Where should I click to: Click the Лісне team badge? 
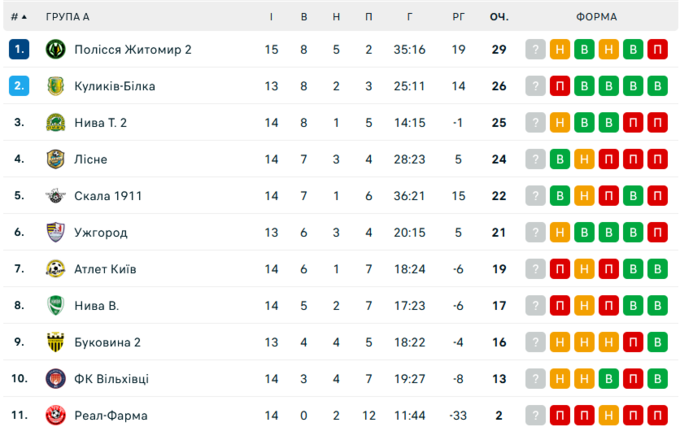55,159
